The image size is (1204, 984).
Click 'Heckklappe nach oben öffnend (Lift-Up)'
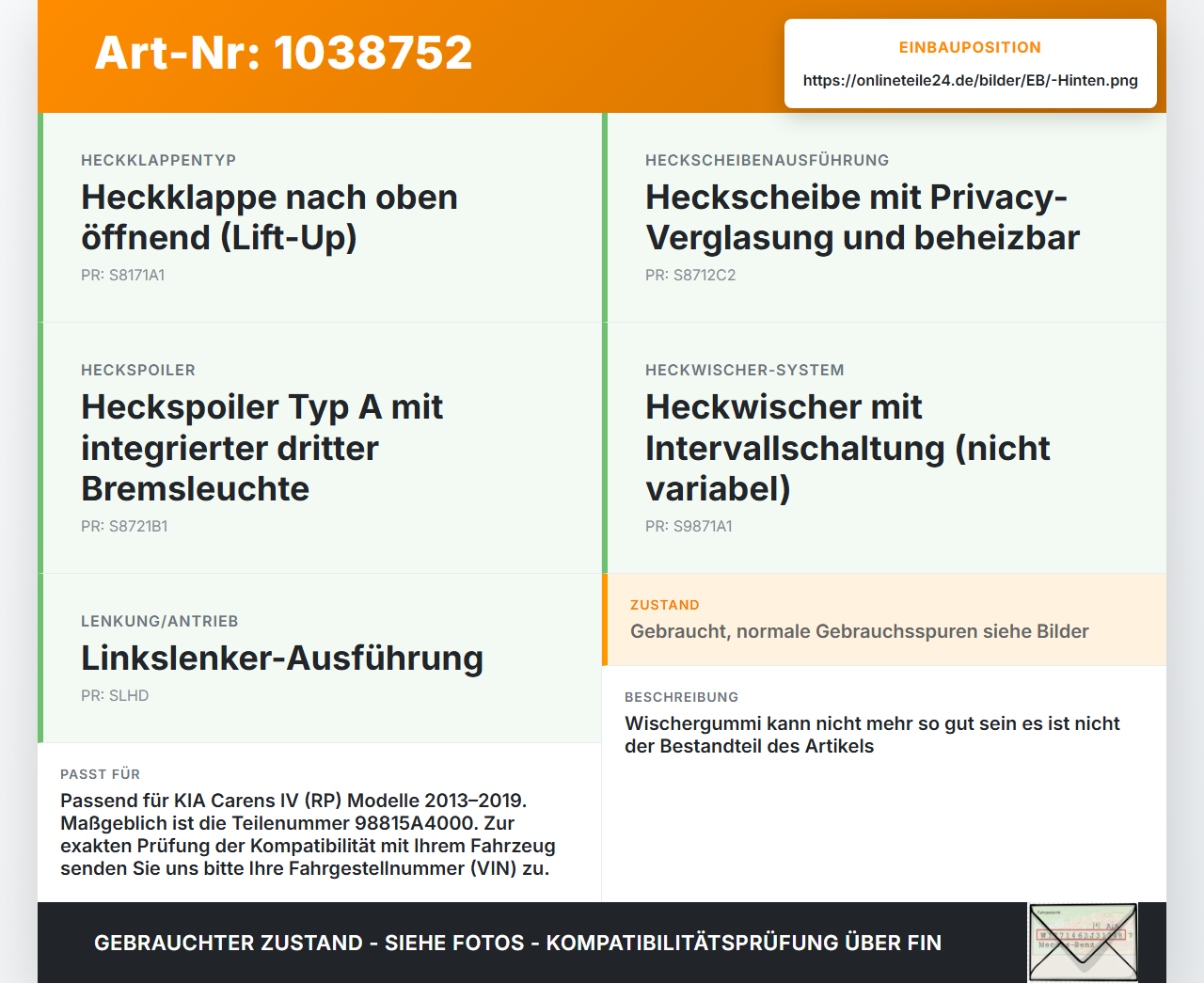tap(269, 217)
